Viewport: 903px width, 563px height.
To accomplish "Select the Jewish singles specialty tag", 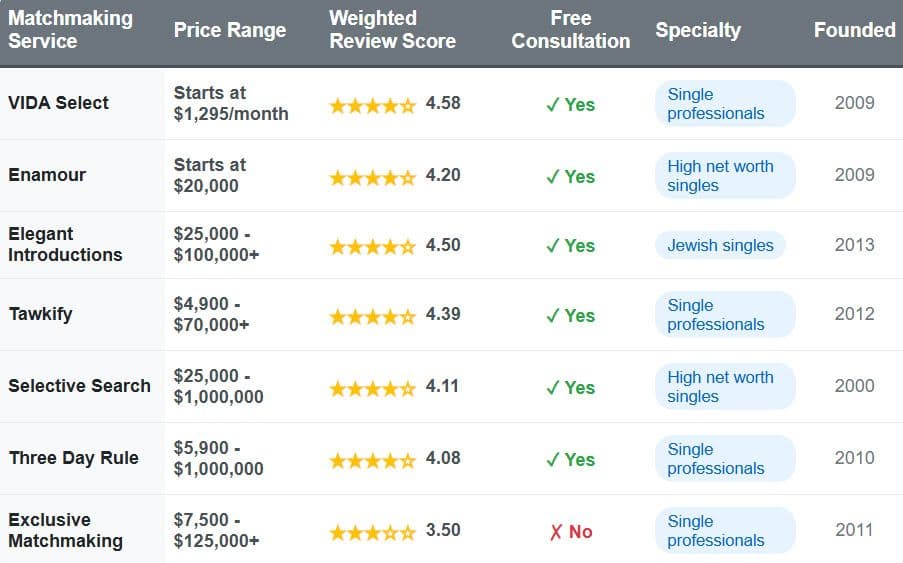I will click(x=720, y=245).
